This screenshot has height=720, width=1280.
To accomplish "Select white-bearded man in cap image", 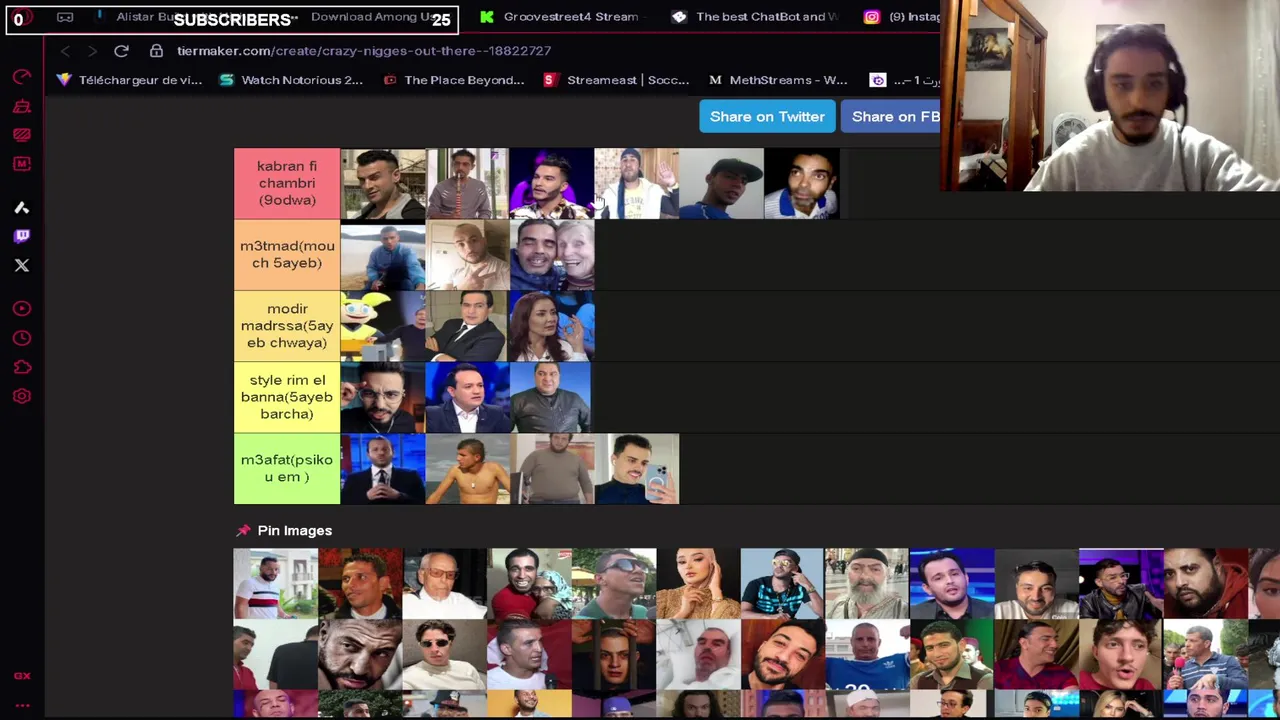I will pos(867,584).
